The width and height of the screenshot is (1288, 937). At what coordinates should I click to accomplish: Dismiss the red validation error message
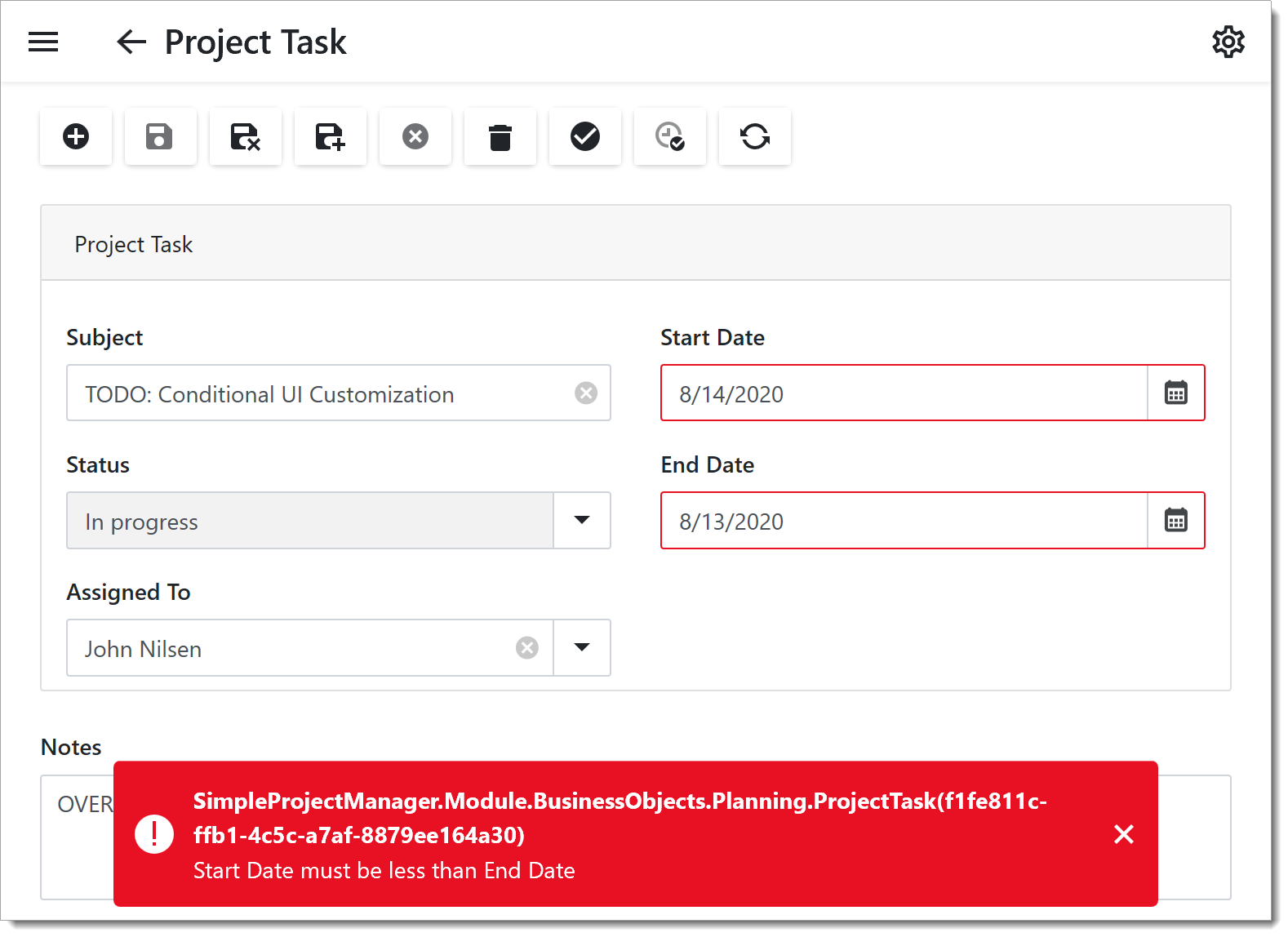click(x=1123, y=834)
